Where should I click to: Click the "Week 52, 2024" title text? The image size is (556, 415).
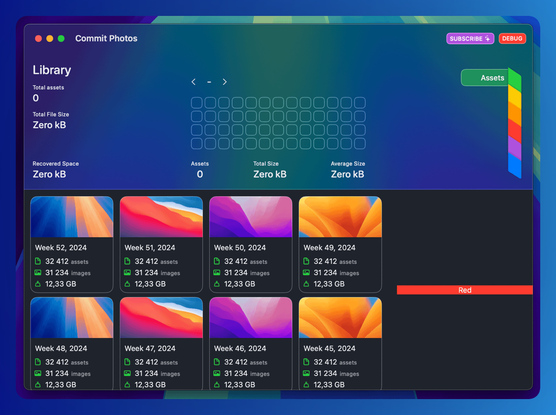pyautogui.click(x=61, y=248)
